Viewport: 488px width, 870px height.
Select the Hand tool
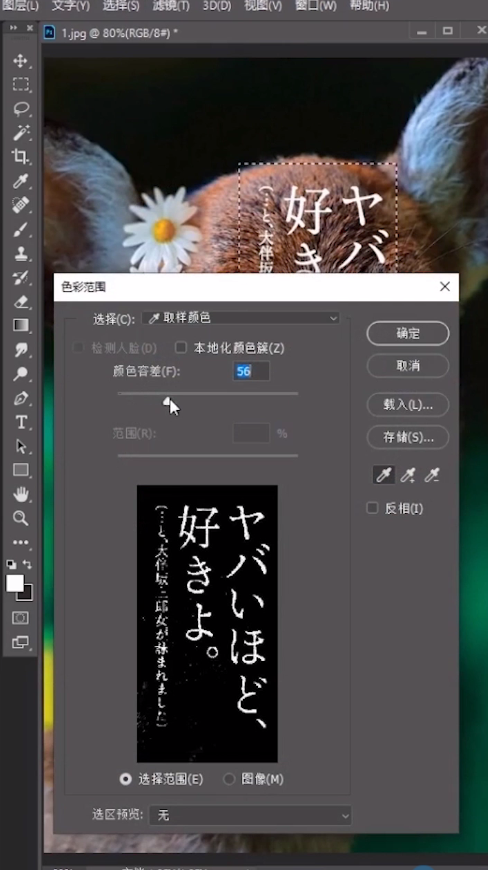pyautogui.click(x=21, y=494)
